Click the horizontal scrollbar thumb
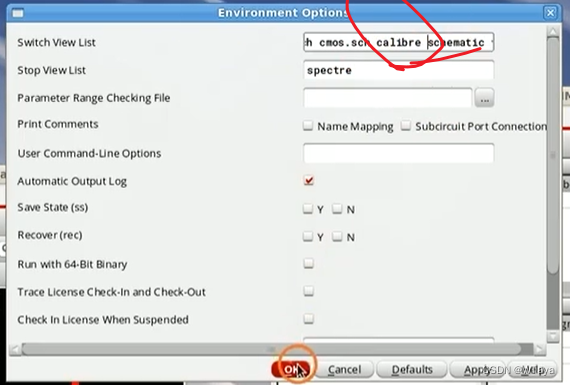The width and height of the screenshot is (570, 385). 272,350
